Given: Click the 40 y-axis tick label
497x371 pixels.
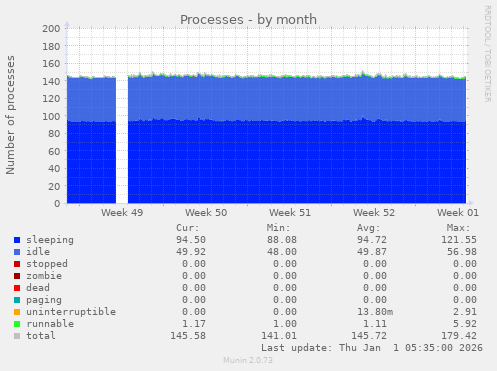Looking at the screenshot, I should [x=54, y=169].
